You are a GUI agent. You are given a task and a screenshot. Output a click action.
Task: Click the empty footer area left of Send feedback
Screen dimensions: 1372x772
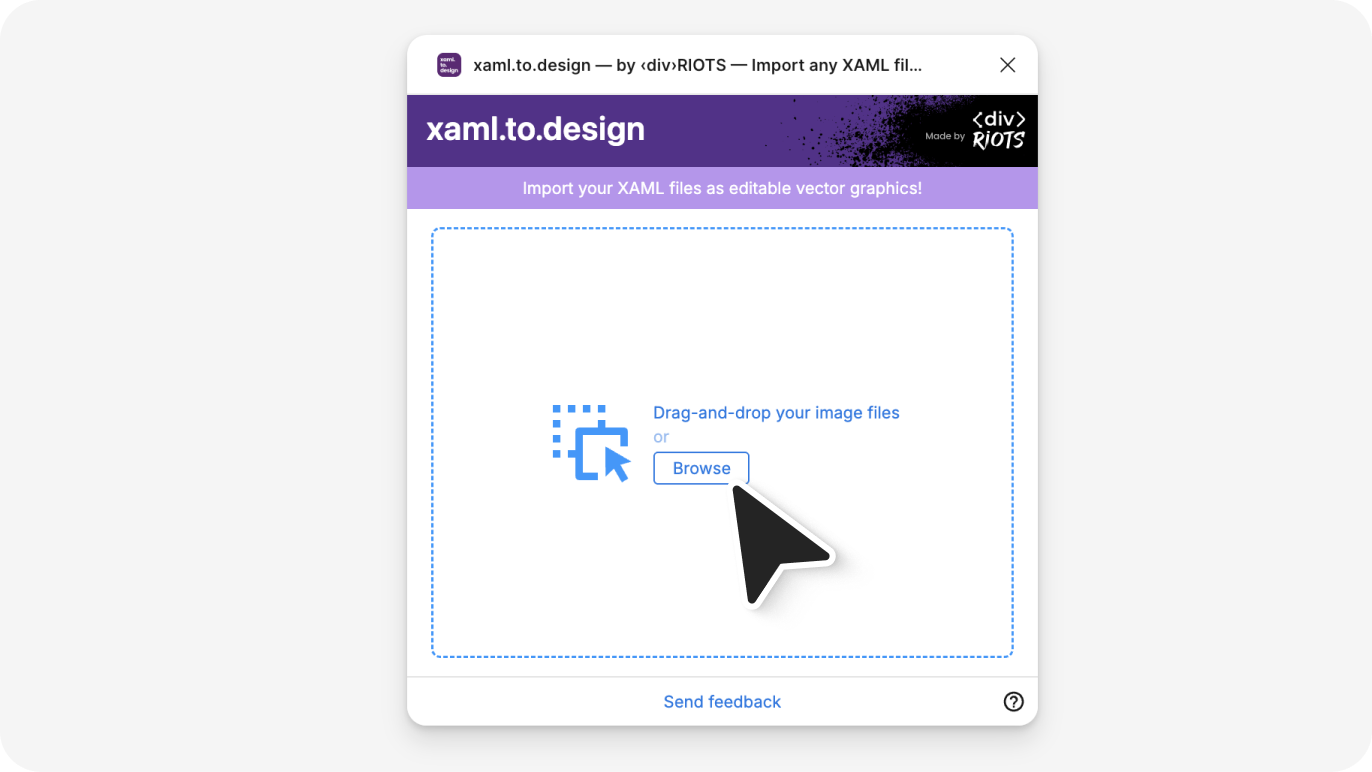tap(520, 702)
